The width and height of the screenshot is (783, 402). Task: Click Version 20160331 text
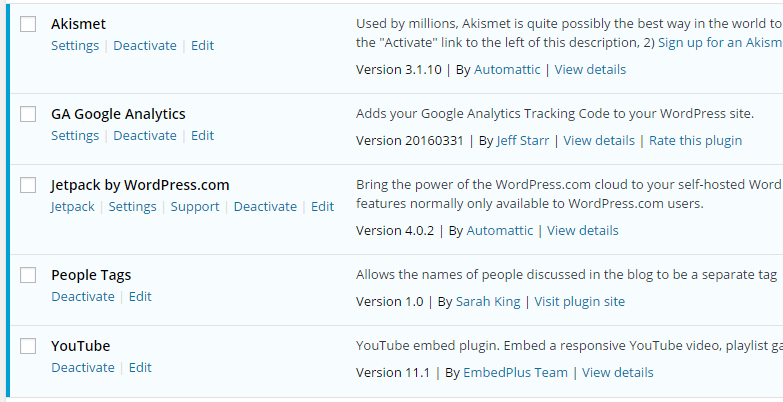(410, 140)
